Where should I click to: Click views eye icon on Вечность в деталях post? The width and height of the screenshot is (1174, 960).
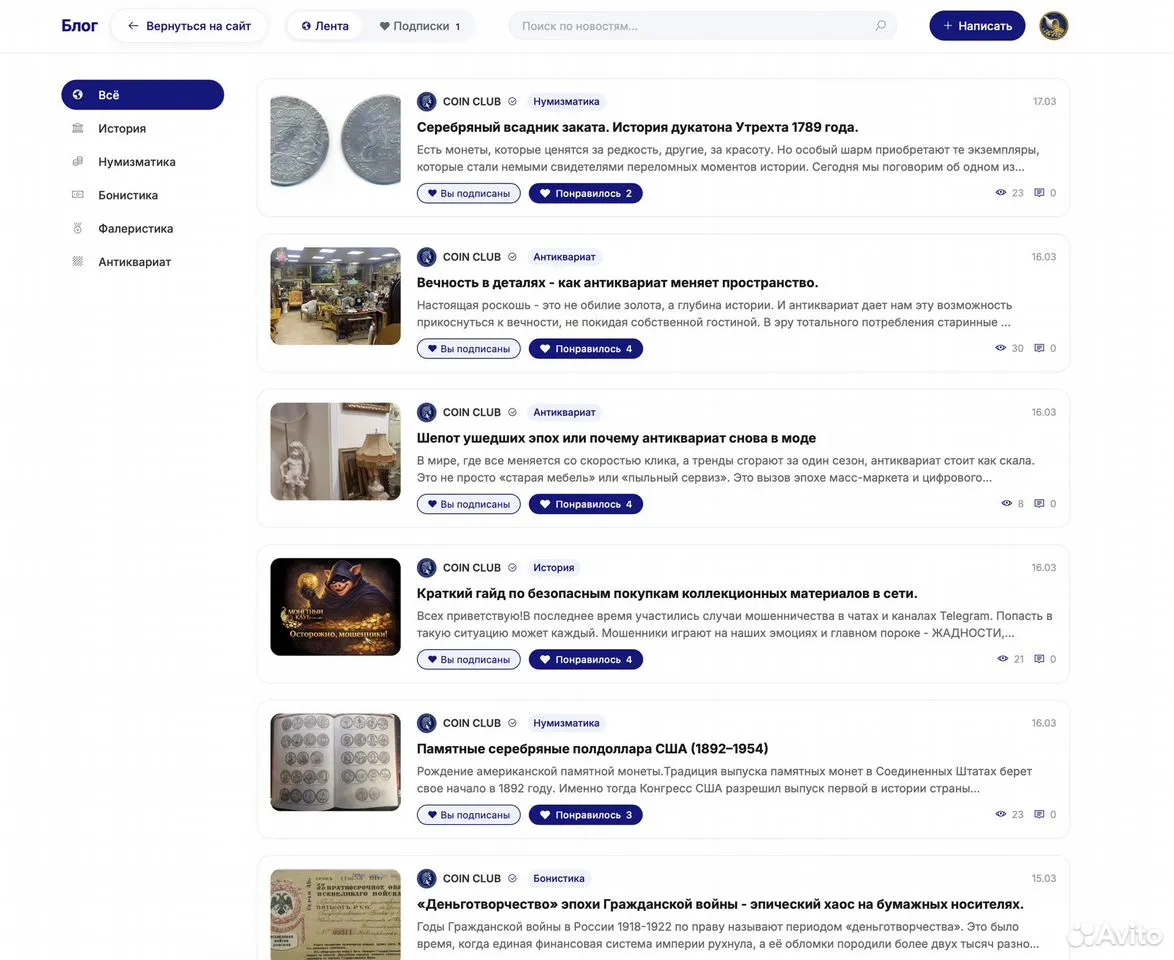point(1000,347)
